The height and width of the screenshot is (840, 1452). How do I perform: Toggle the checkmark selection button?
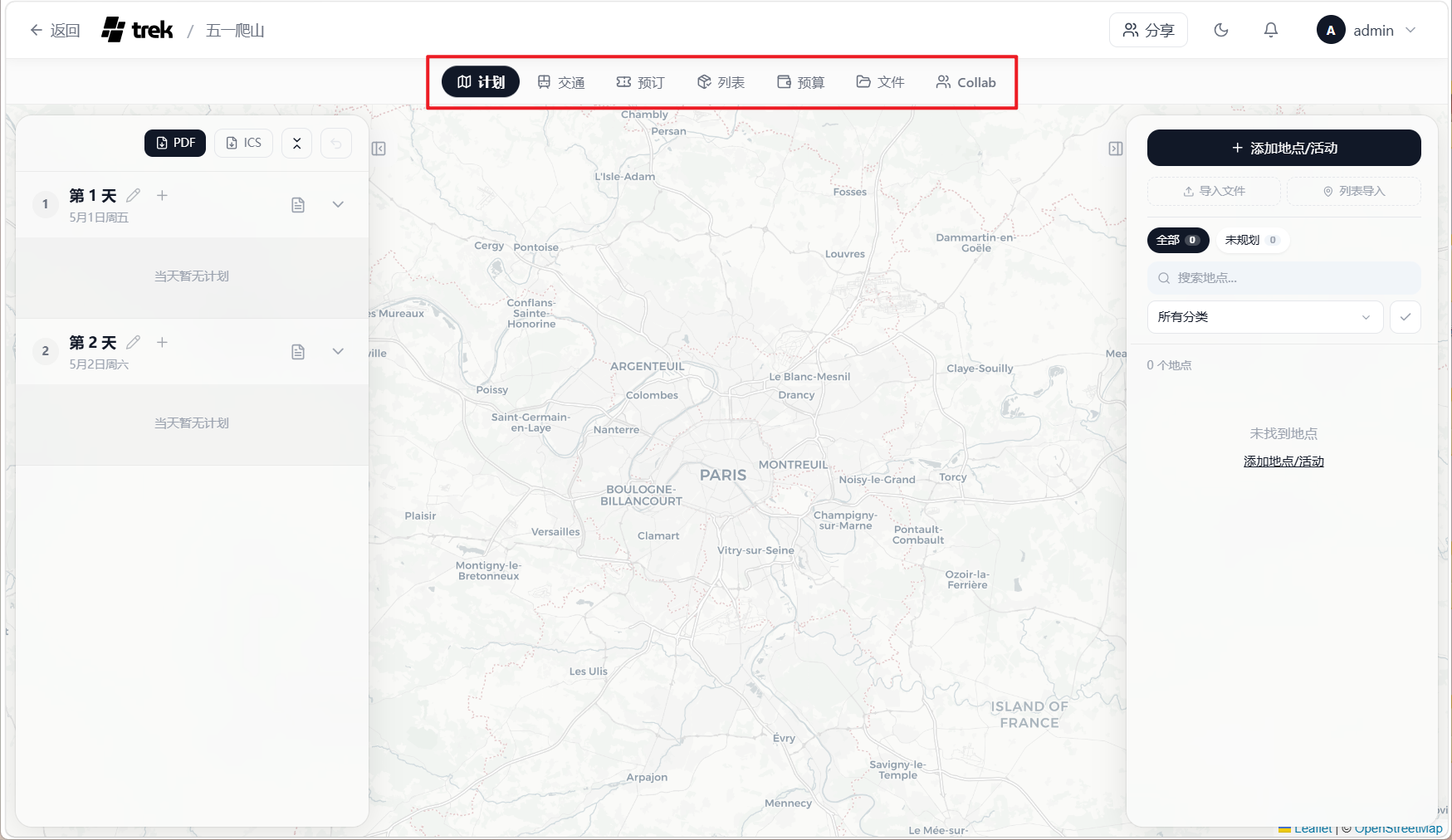coord(1406,317)
